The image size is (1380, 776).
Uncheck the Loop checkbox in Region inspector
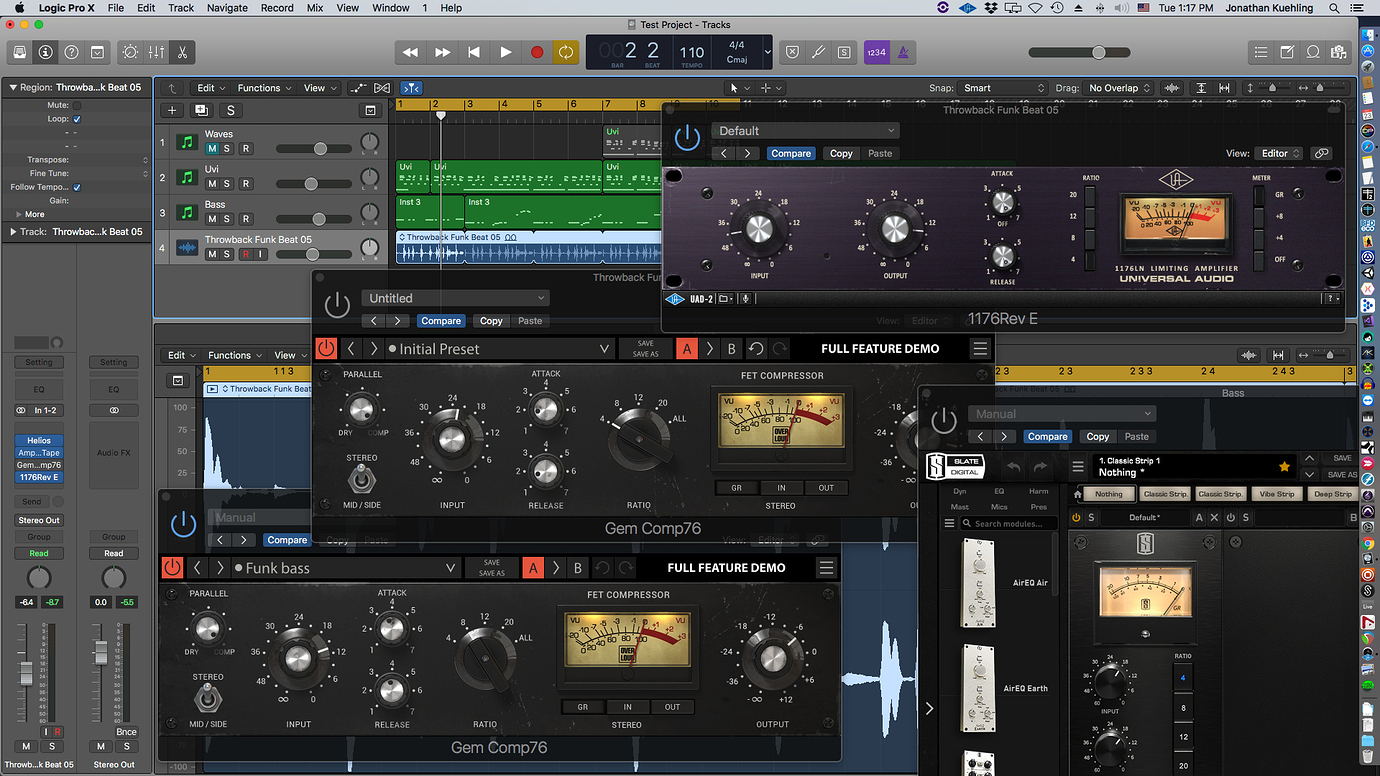[77, 119]
